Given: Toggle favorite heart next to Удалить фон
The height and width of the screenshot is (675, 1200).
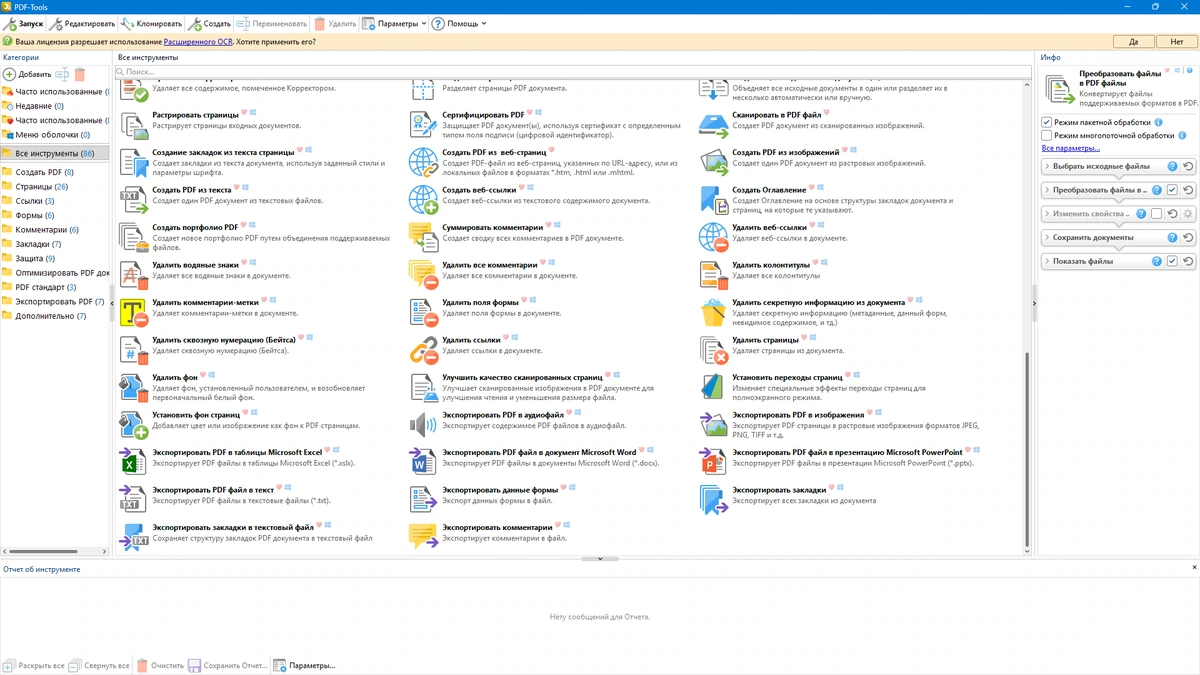Looking at the screenshot, I should click(202, 376).
